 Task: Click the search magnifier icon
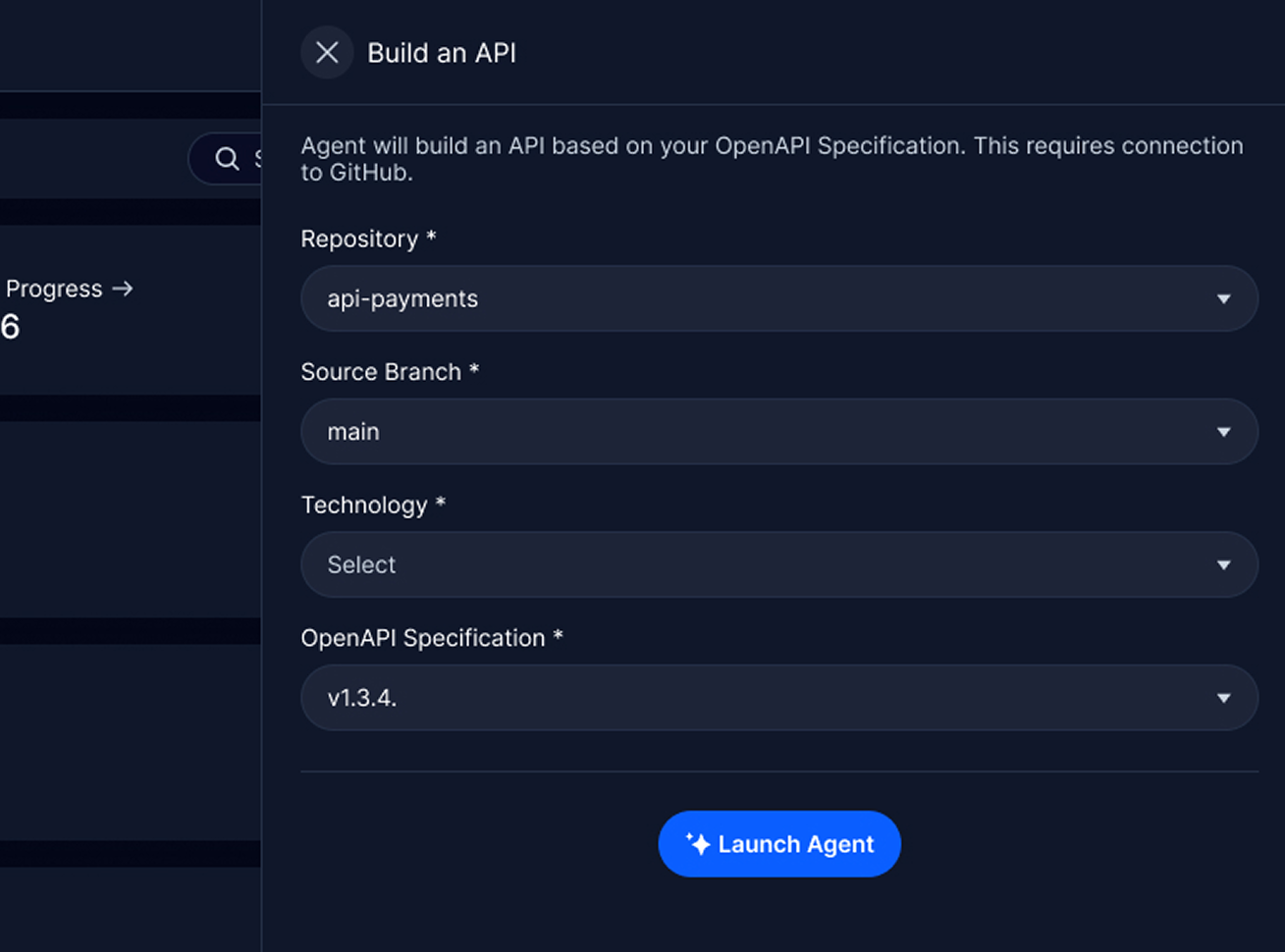227,159
